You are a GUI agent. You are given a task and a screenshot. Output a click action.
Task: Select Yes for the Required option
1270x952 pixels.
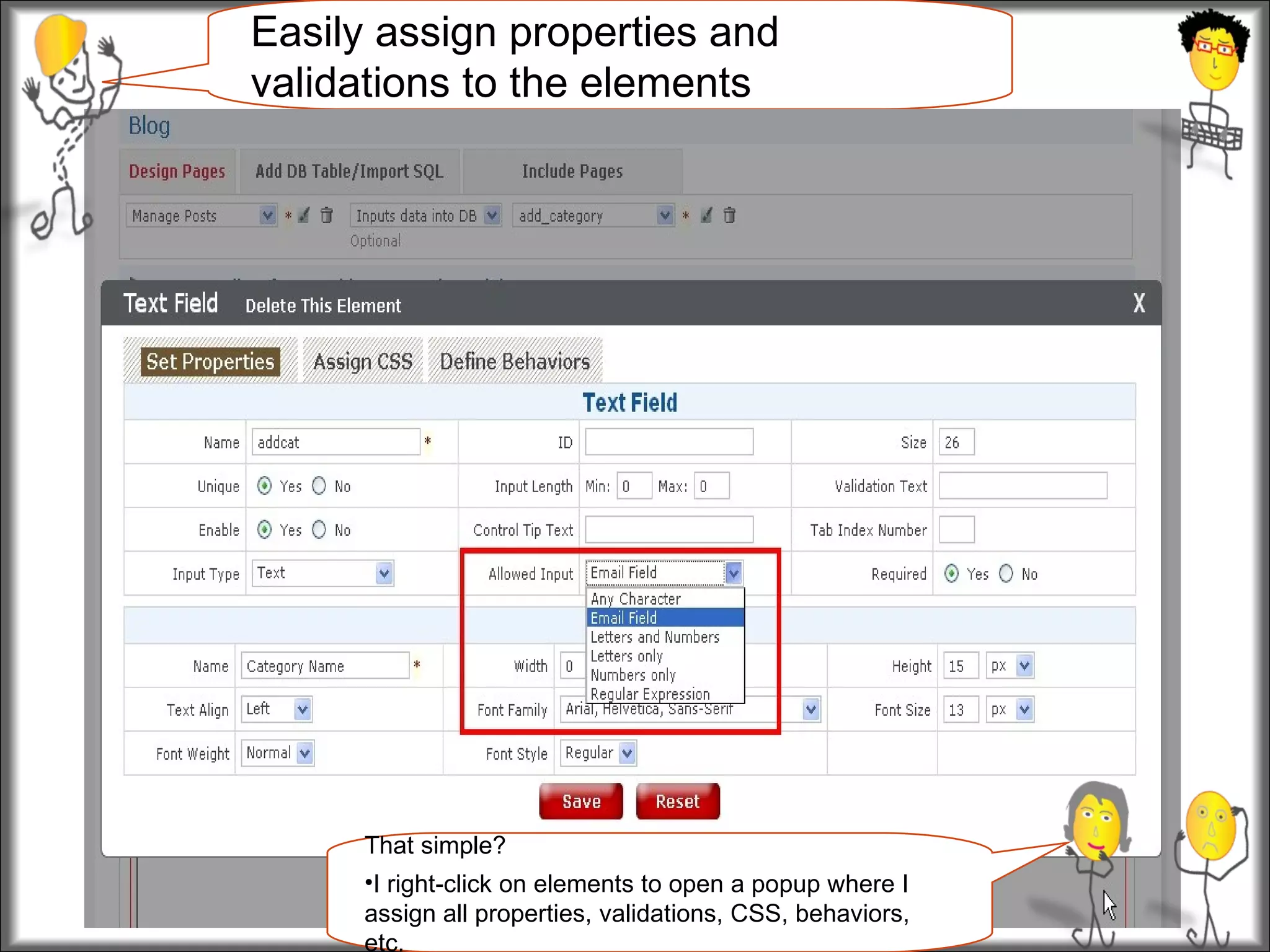coord(951,573)
